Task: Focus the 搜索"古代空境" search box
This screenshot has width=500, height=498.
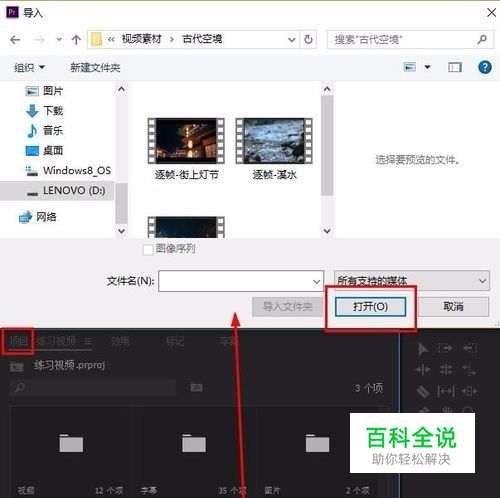Action: pyautogui.click(x=410, y=40)
